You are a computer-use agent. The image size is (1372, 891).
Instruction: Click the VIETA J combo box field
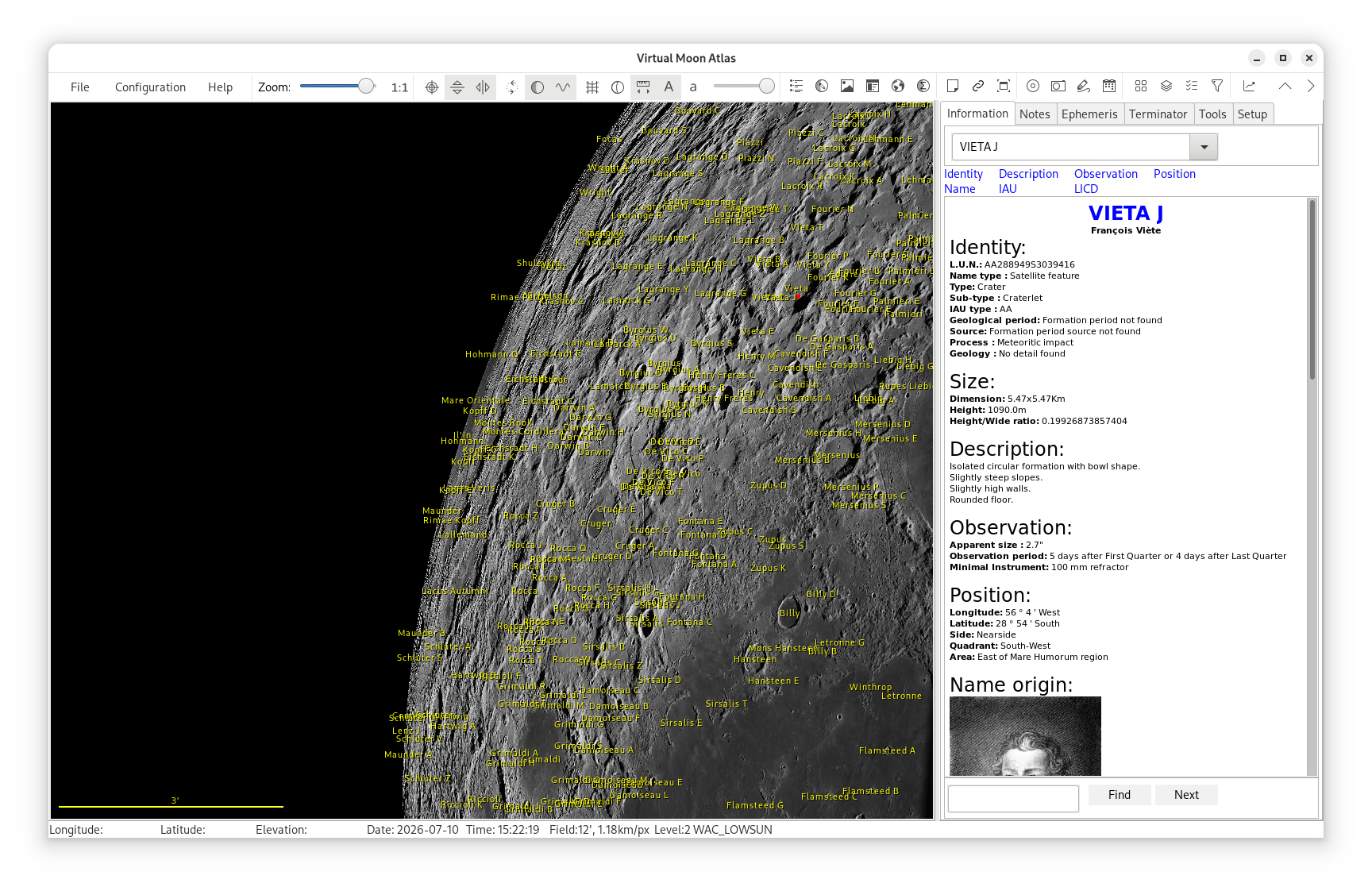(x=1071, y=147)
